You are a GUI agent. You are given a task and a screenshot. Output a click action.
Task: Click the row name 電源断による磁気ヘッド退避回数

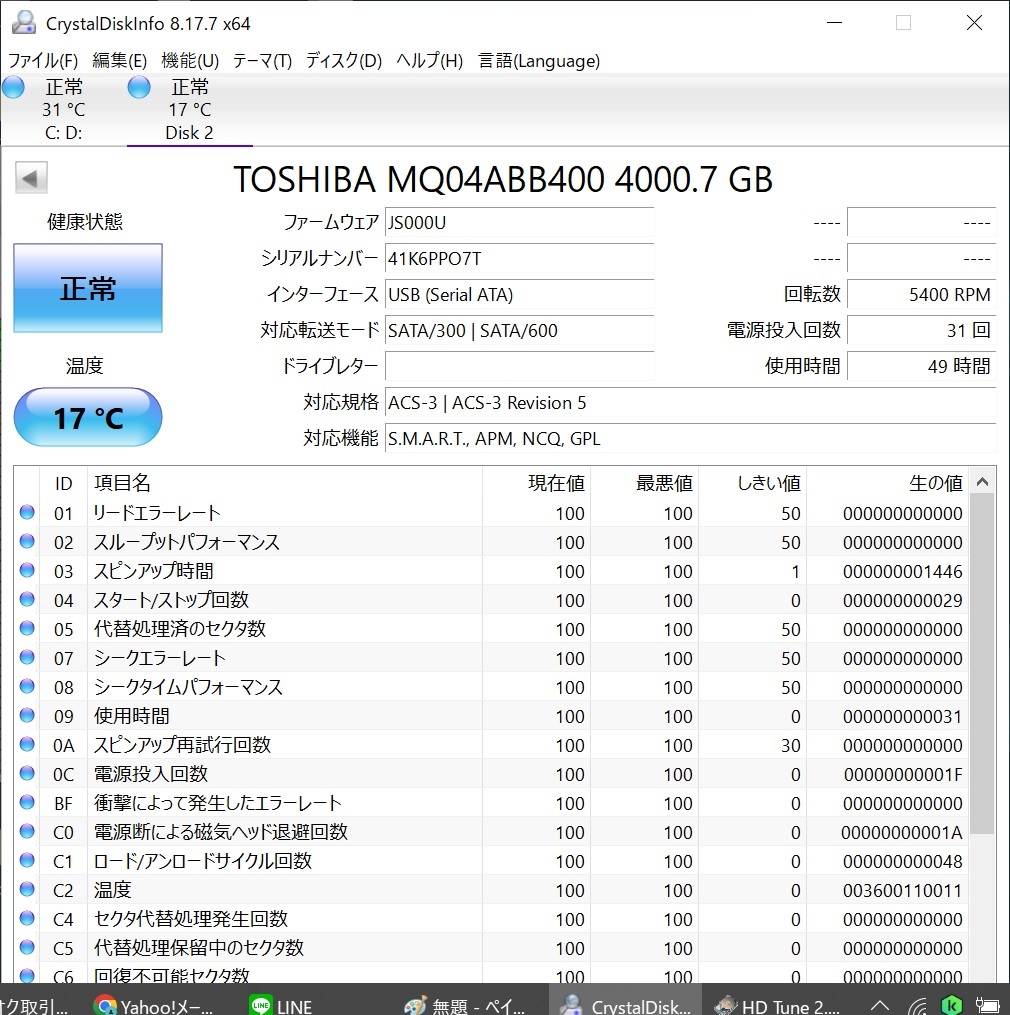point(221,832)
